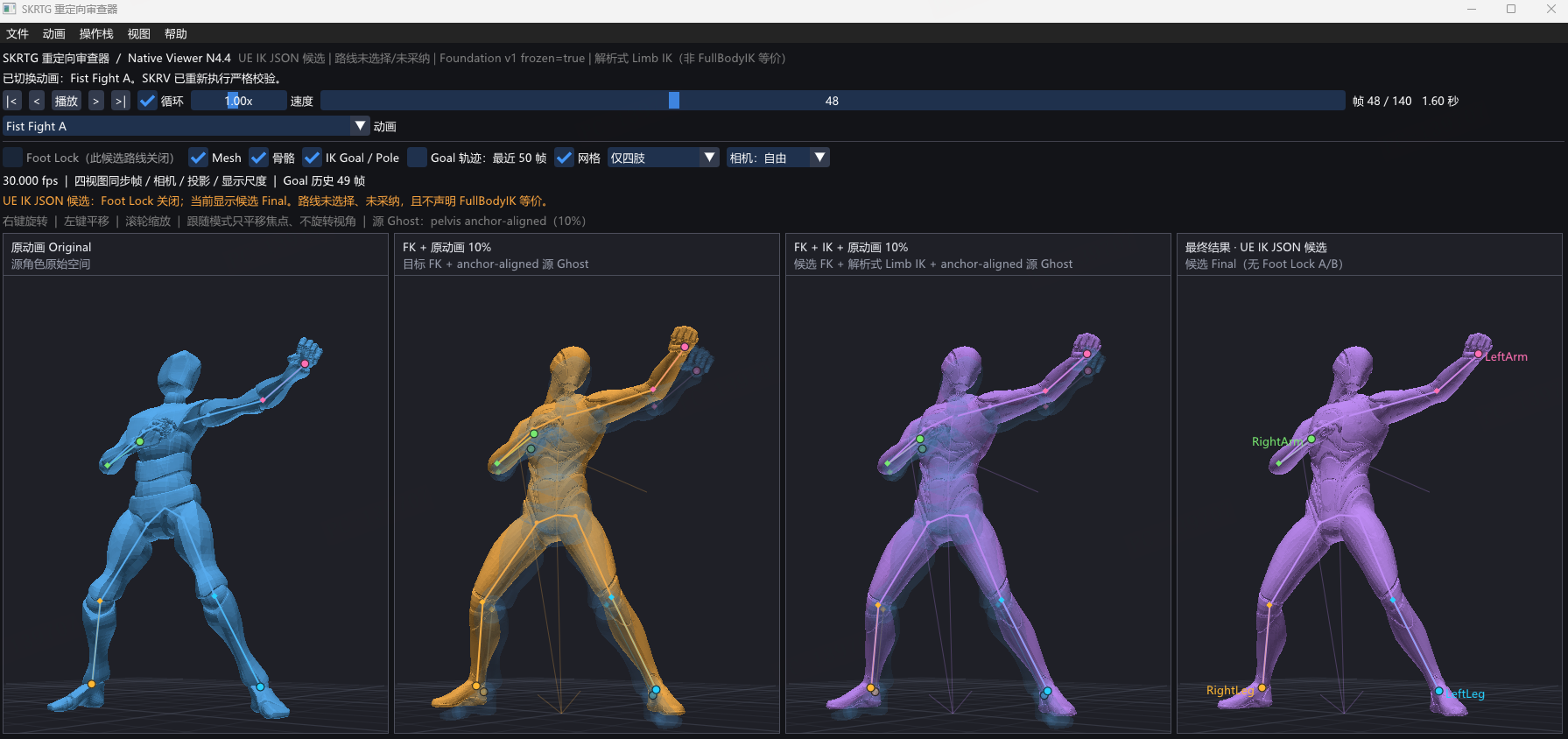Click the Goal 历史 49 帧 text
The height and width of the screenshot is (739, 1568).
pos(324,180)
